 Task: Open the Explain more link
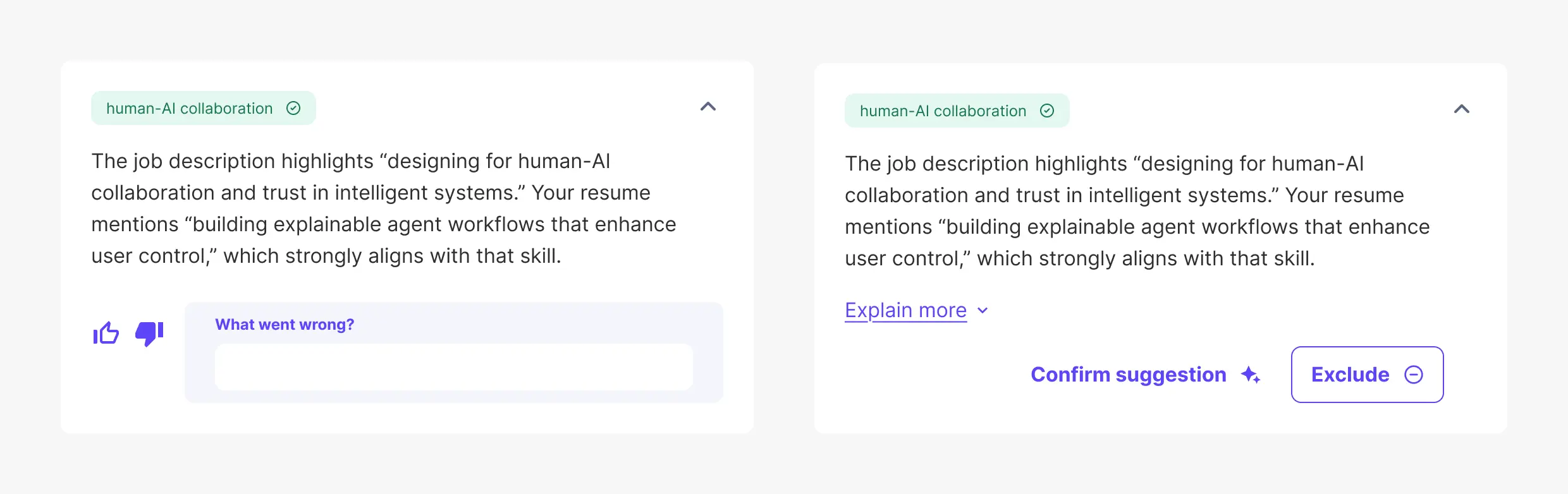coord(905,310)
